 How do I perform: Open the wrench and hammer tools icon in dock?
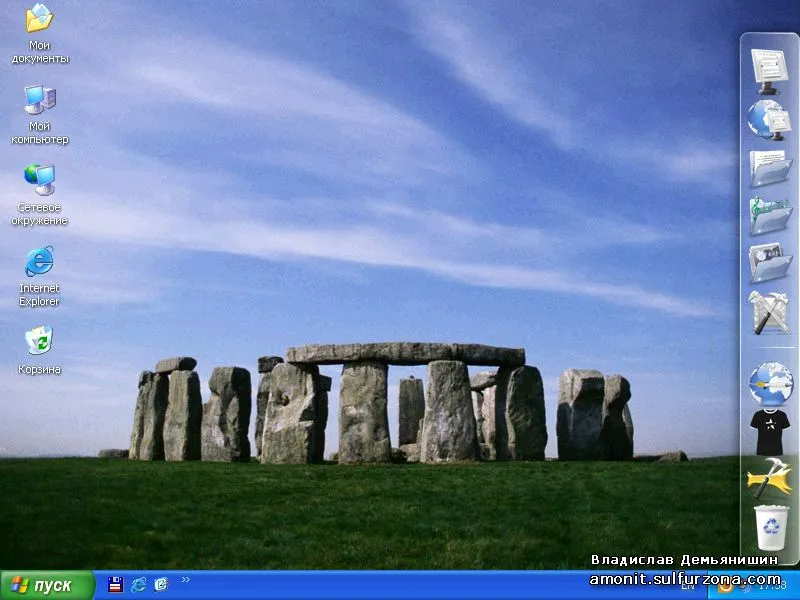[769, 312]
